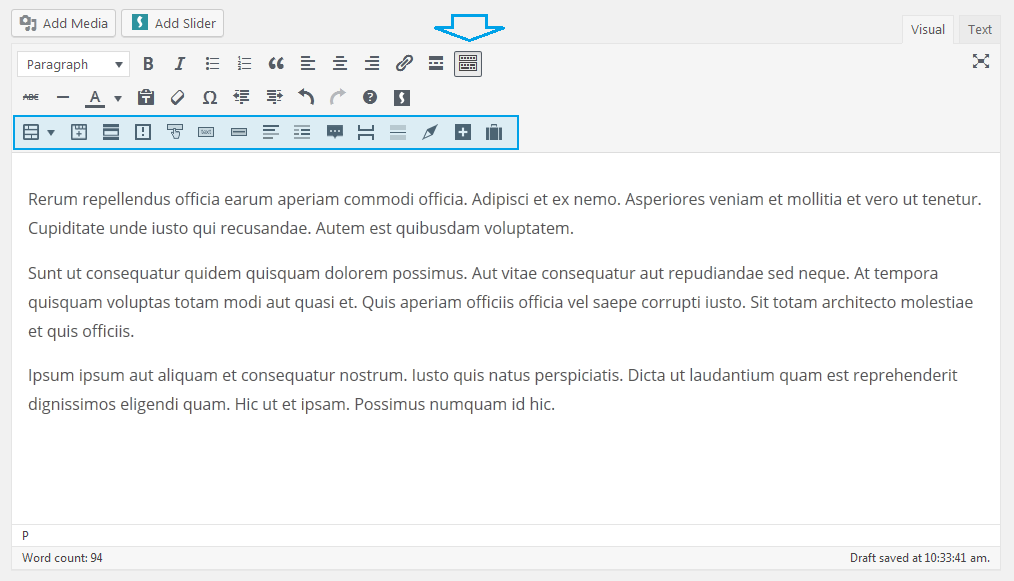Align text center
Viewport: 1014px width, 581px height.
pyautogui.click(x=340, y=63)
